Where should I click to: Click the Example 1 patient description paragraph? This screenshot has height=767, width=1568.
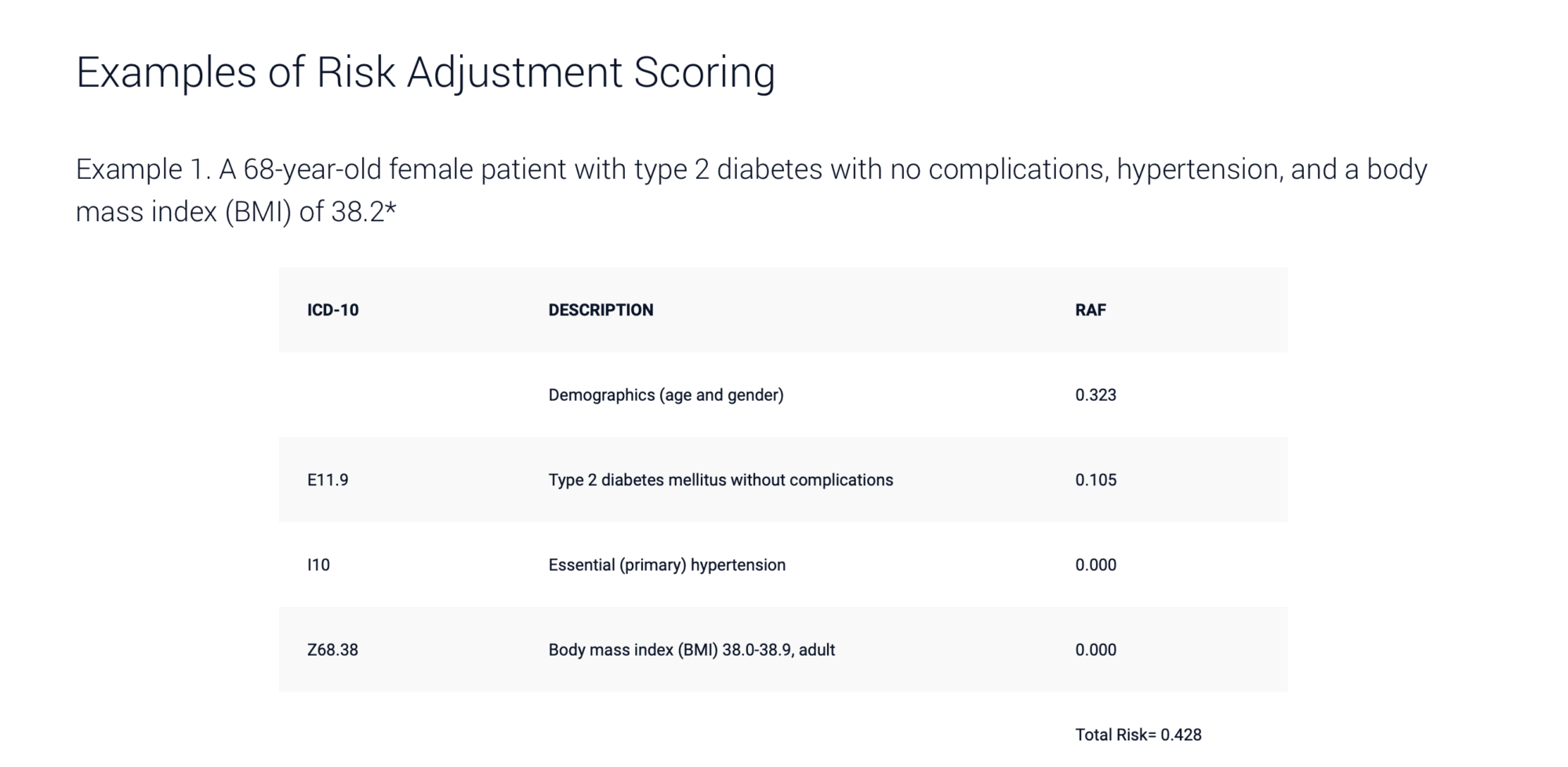coord(751,190)
